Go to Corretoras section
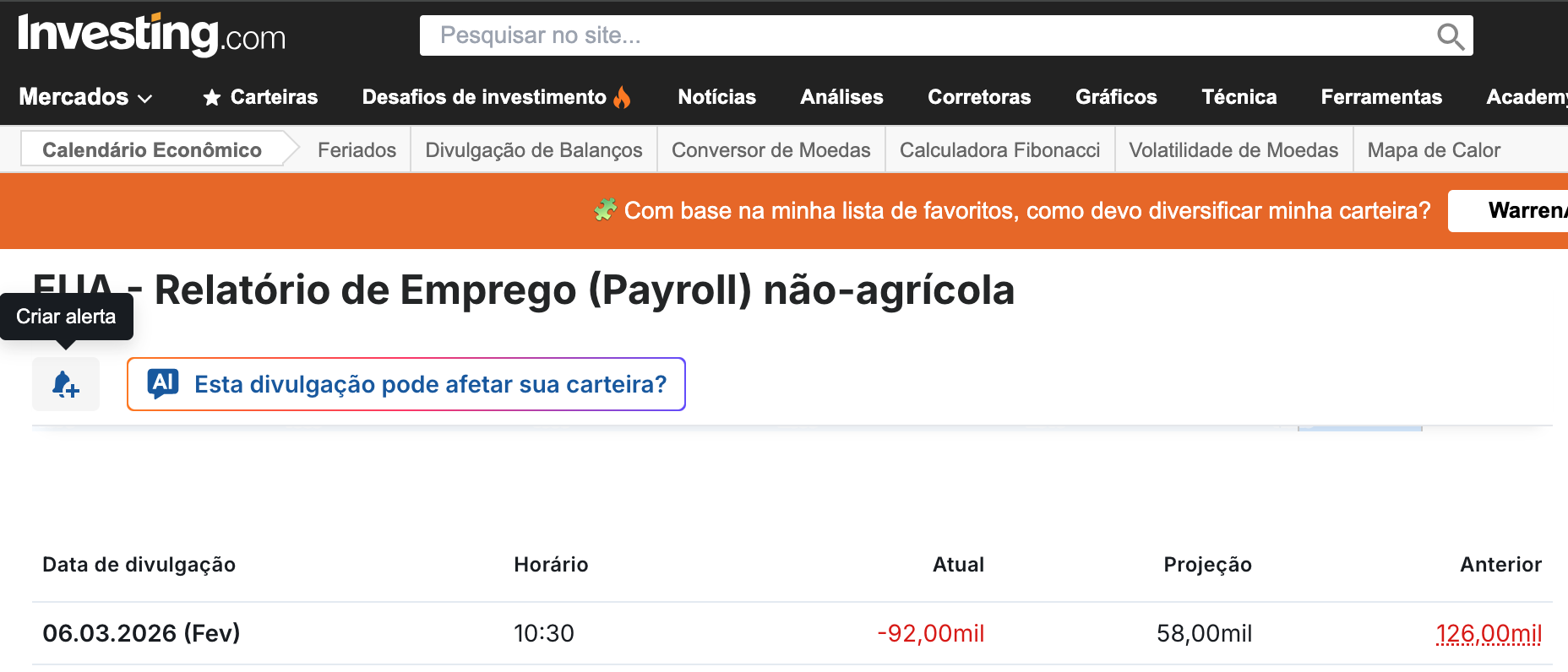Image resolution: width=1568 pixels, height=672 pixels. [979, 97]
